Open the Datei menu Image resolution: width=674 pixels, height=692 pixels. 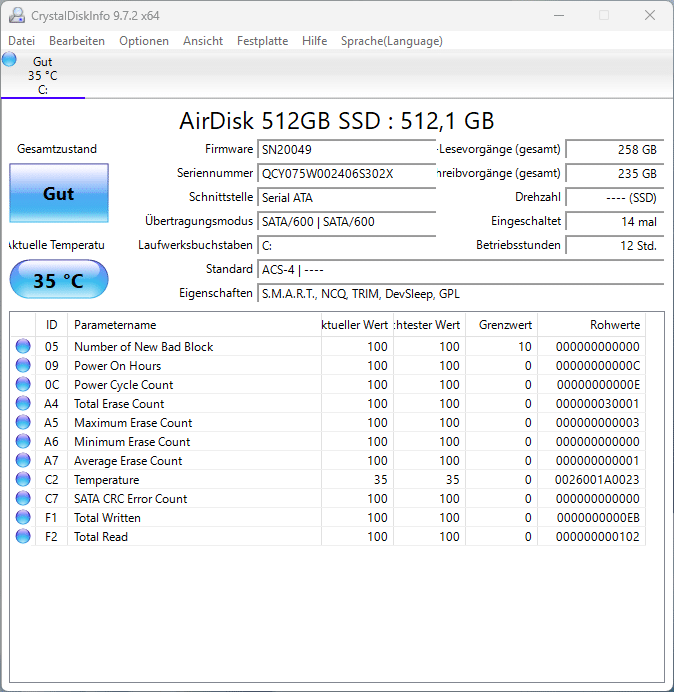point(21,41)
